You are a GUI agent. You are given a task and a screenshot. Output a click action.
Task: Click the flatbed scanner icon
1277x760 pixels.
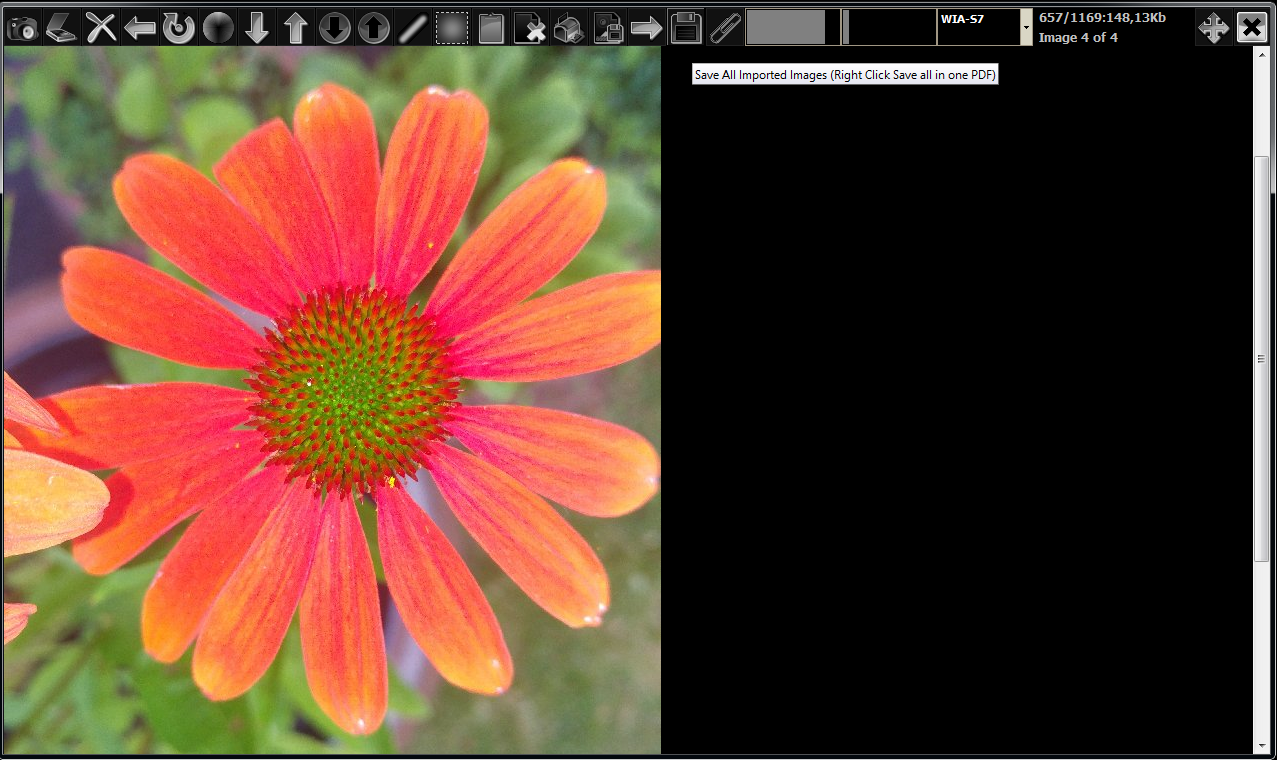point(62,28)
